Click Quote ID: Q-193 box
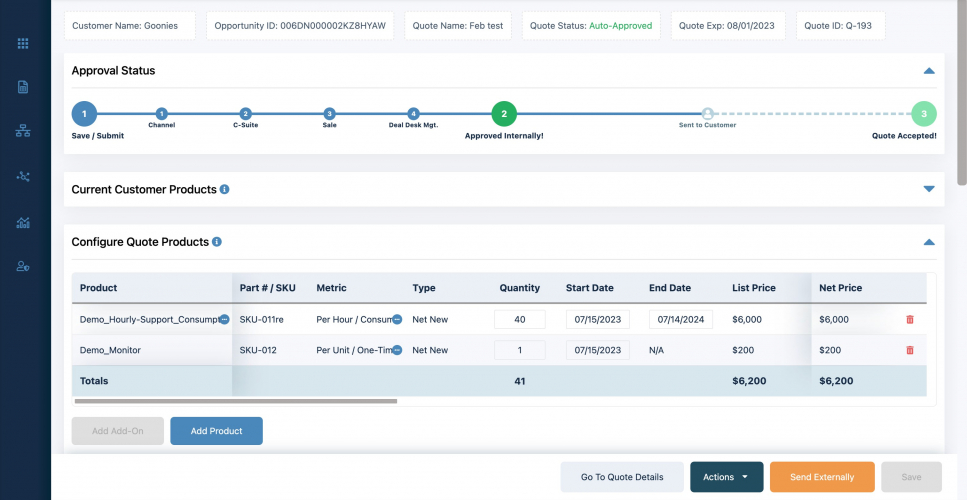 tap(841, 26)
